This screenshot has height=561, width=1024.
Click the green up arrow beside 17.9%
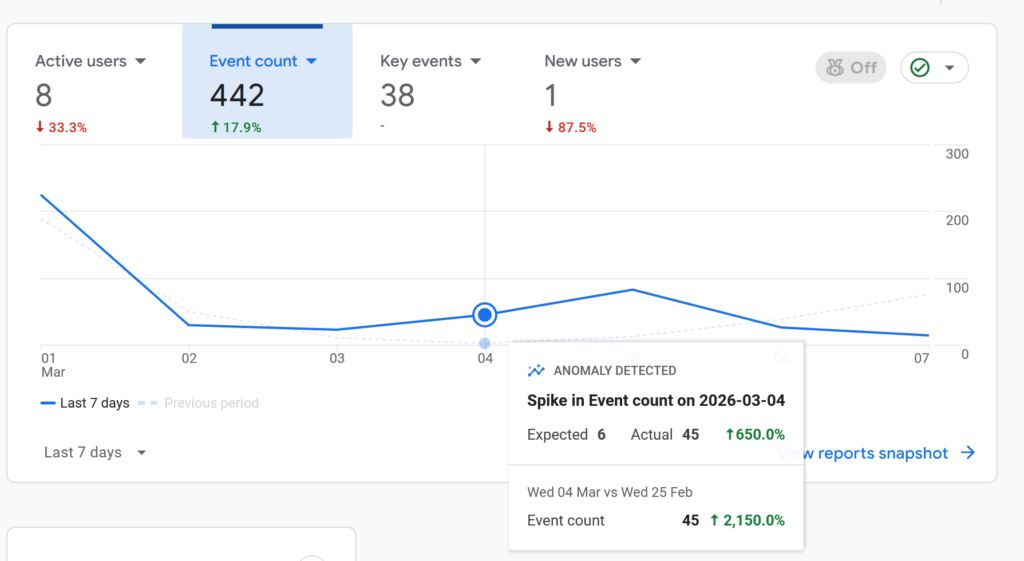coord(215,128)
